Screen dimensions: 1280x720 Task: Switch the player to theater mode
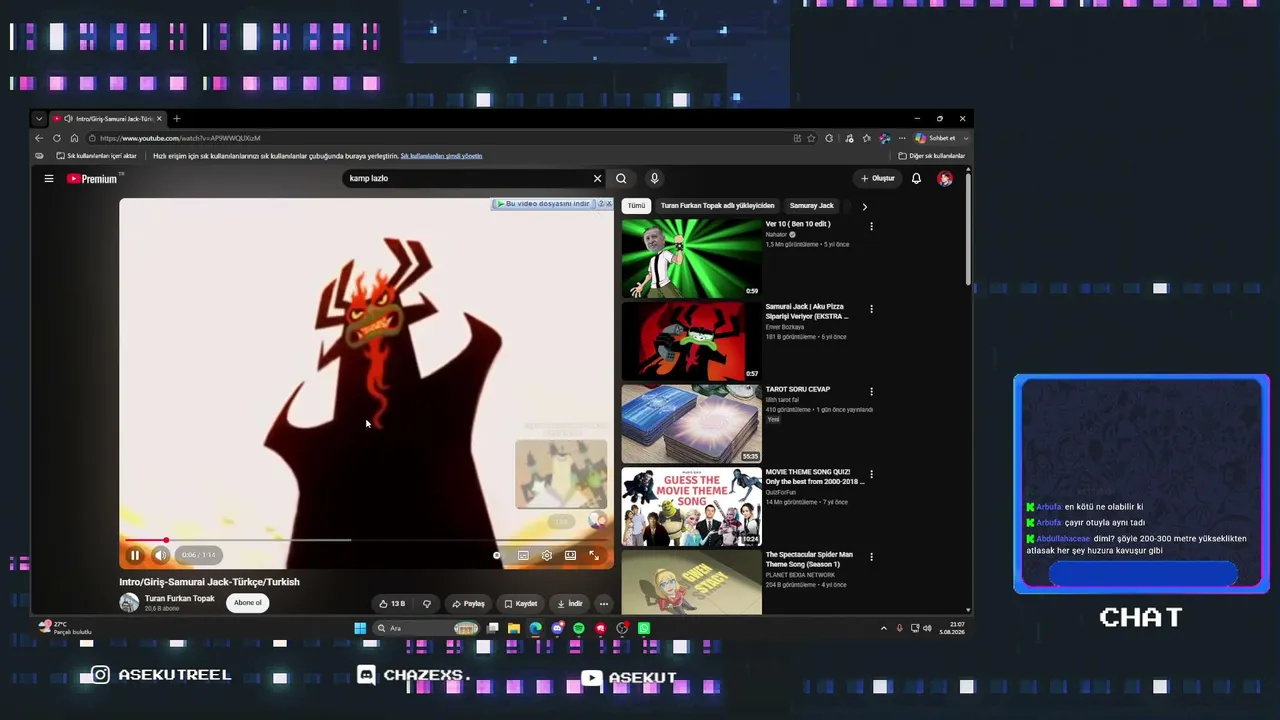pos(570,555)
